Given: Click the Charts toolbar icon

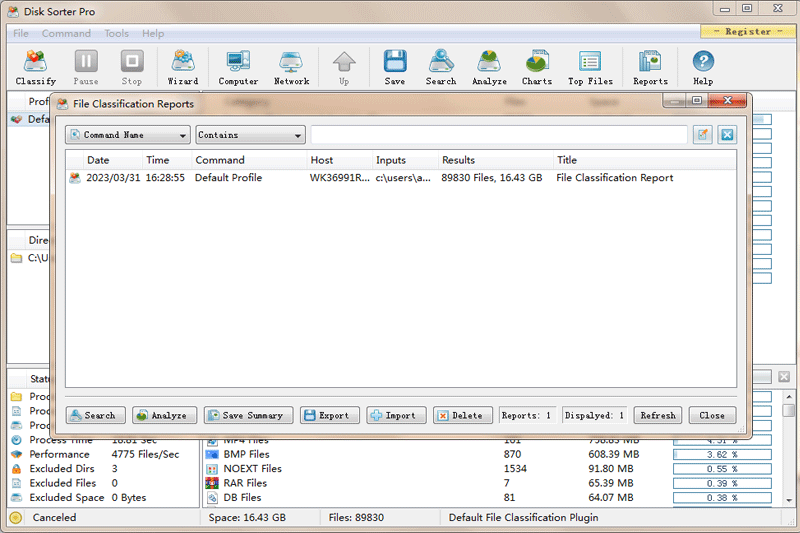Looking at the screenshot, I should 537,67.
